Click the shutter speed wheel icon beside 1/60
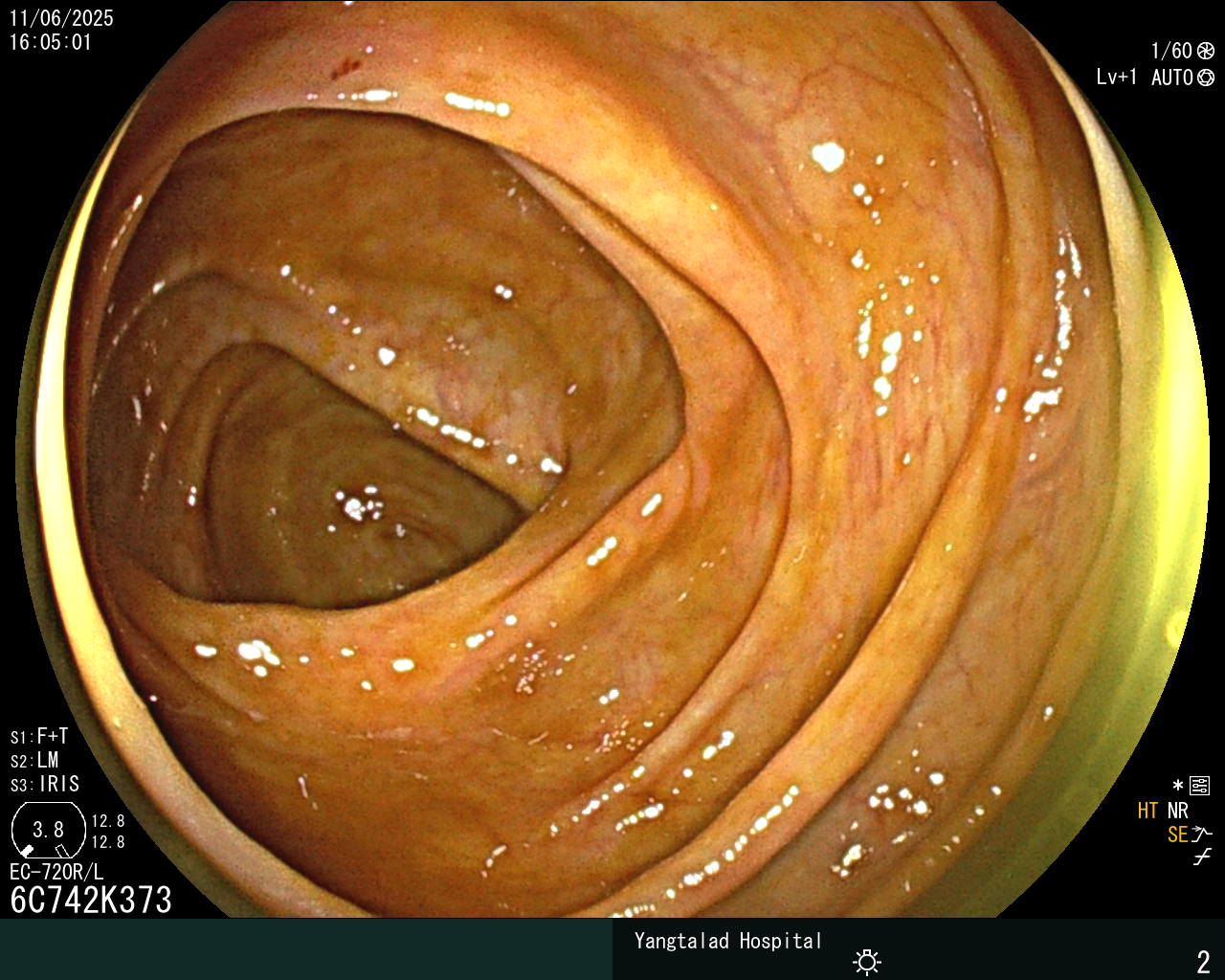 point(1206,51)
